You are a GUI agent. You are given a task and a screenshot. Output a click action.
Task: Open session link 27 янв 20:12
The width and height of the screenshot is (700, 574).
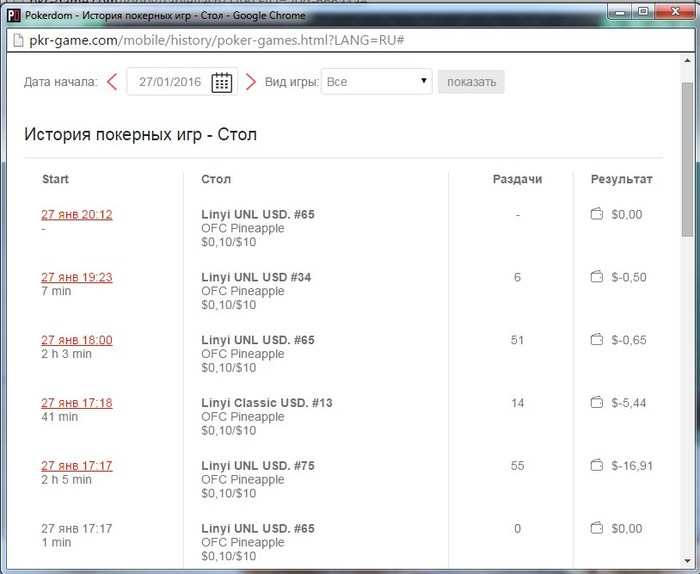click(x=77, y=215)
